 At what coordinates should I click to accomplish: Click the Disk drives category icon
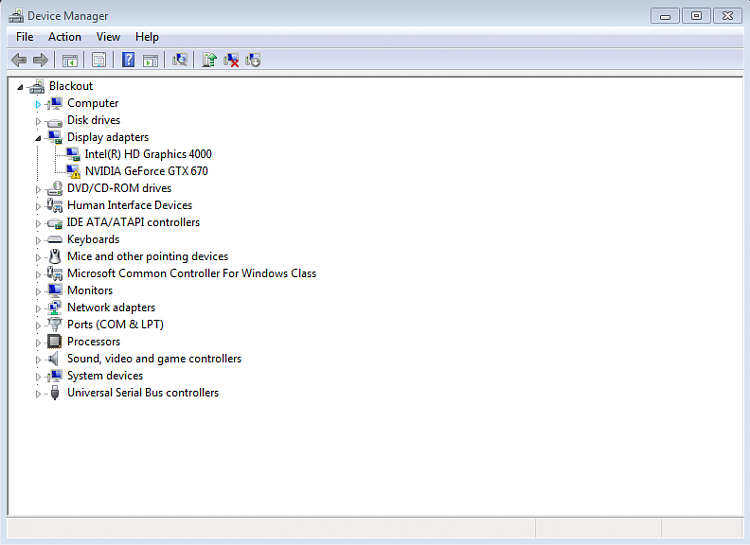tap(55, 121)
